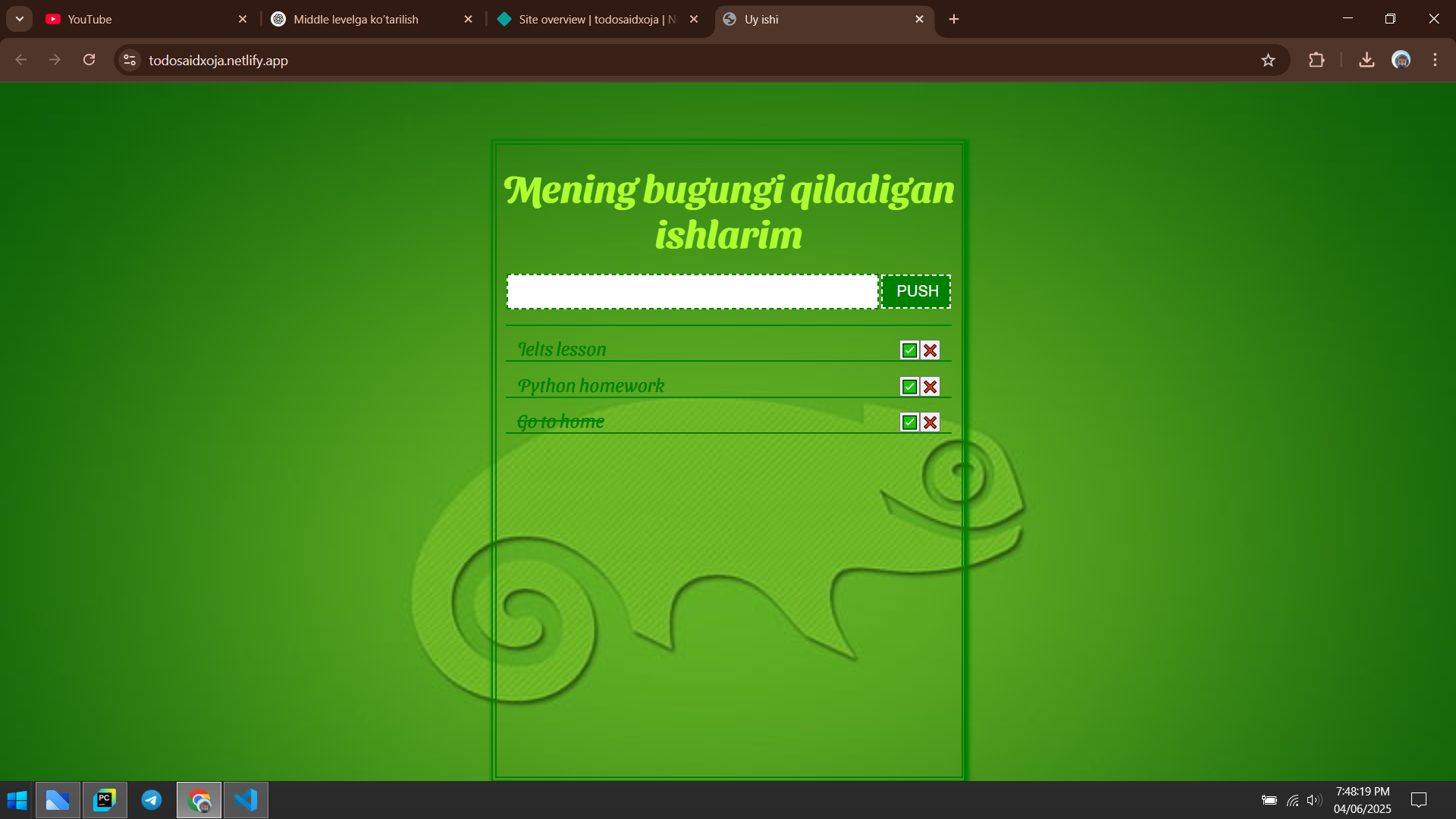Open the Chrome profile avatar
This screenshot has width=1456, height=819.
pyautogui.click(x=1401, y=60)
